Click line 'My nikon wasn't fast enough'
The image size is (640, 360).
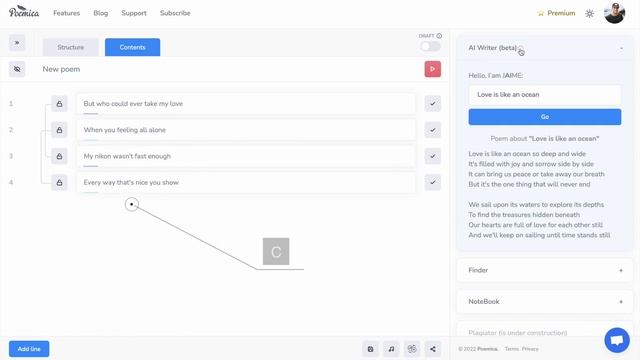pyautogui.click(x=246, y=156)
